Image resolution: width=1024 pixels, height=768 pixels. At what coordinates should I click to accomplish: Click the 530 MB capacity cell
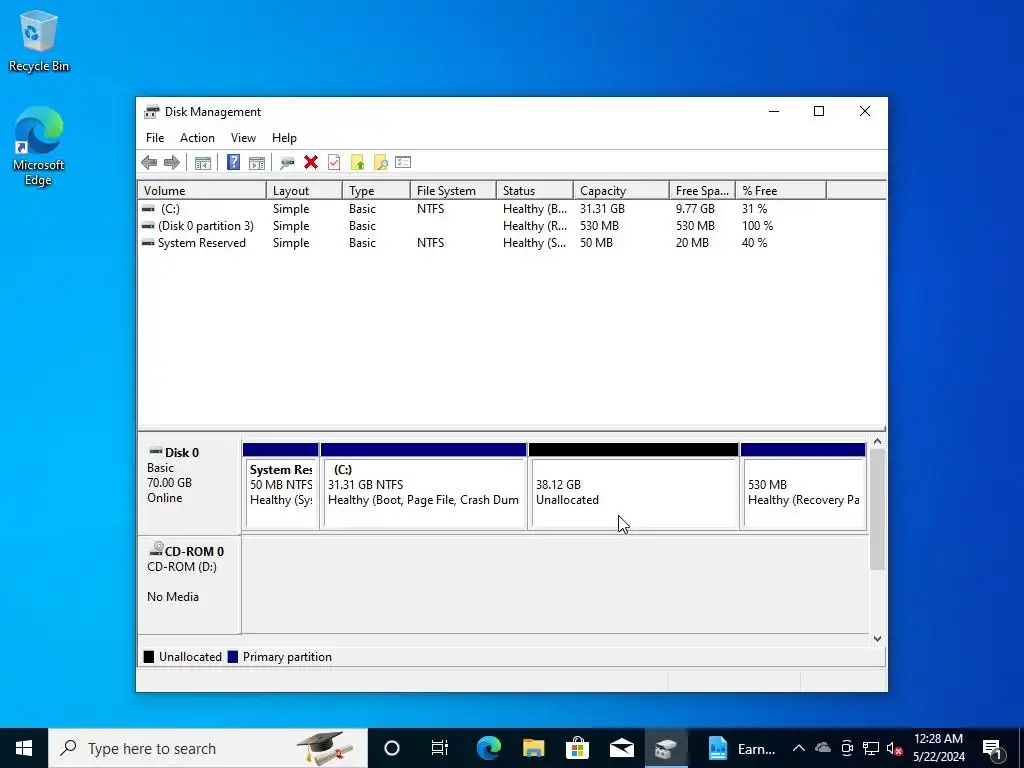click(x=599, y=226)
